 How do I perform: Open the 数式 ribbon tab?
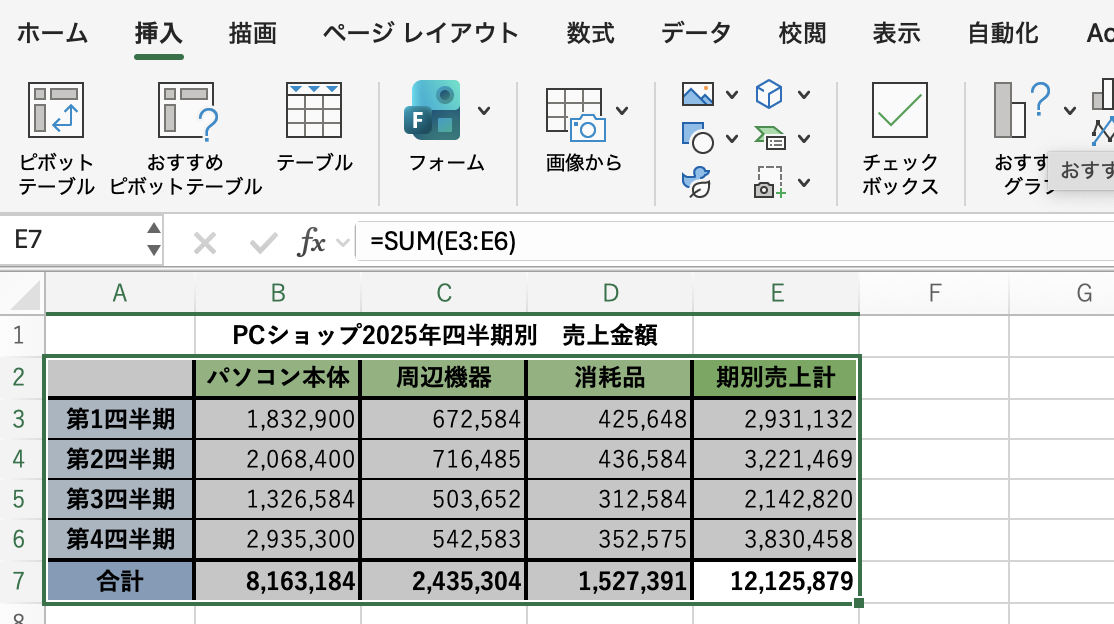(x=590, y=33)
